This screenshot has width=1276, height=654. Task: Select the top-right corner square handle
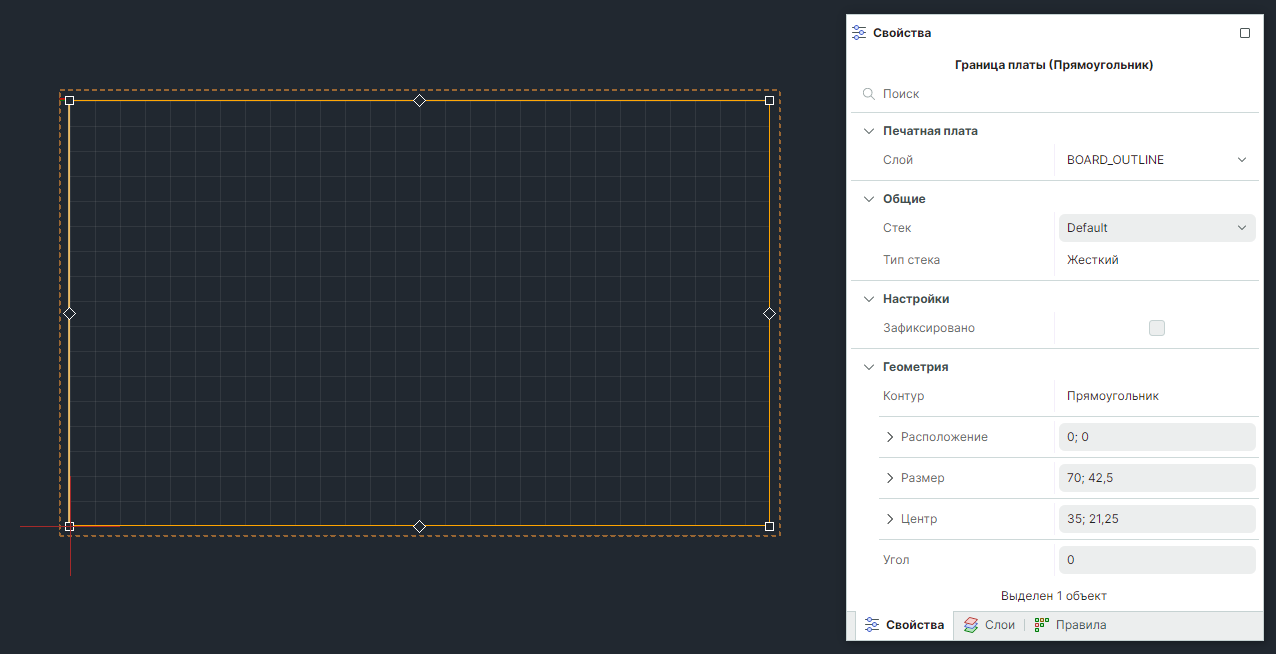tap(769, 100)
